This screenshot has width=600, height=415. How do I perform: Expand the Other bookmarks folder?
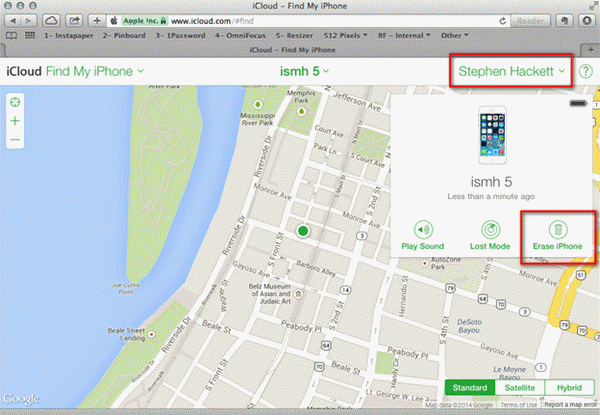point(455,36)
